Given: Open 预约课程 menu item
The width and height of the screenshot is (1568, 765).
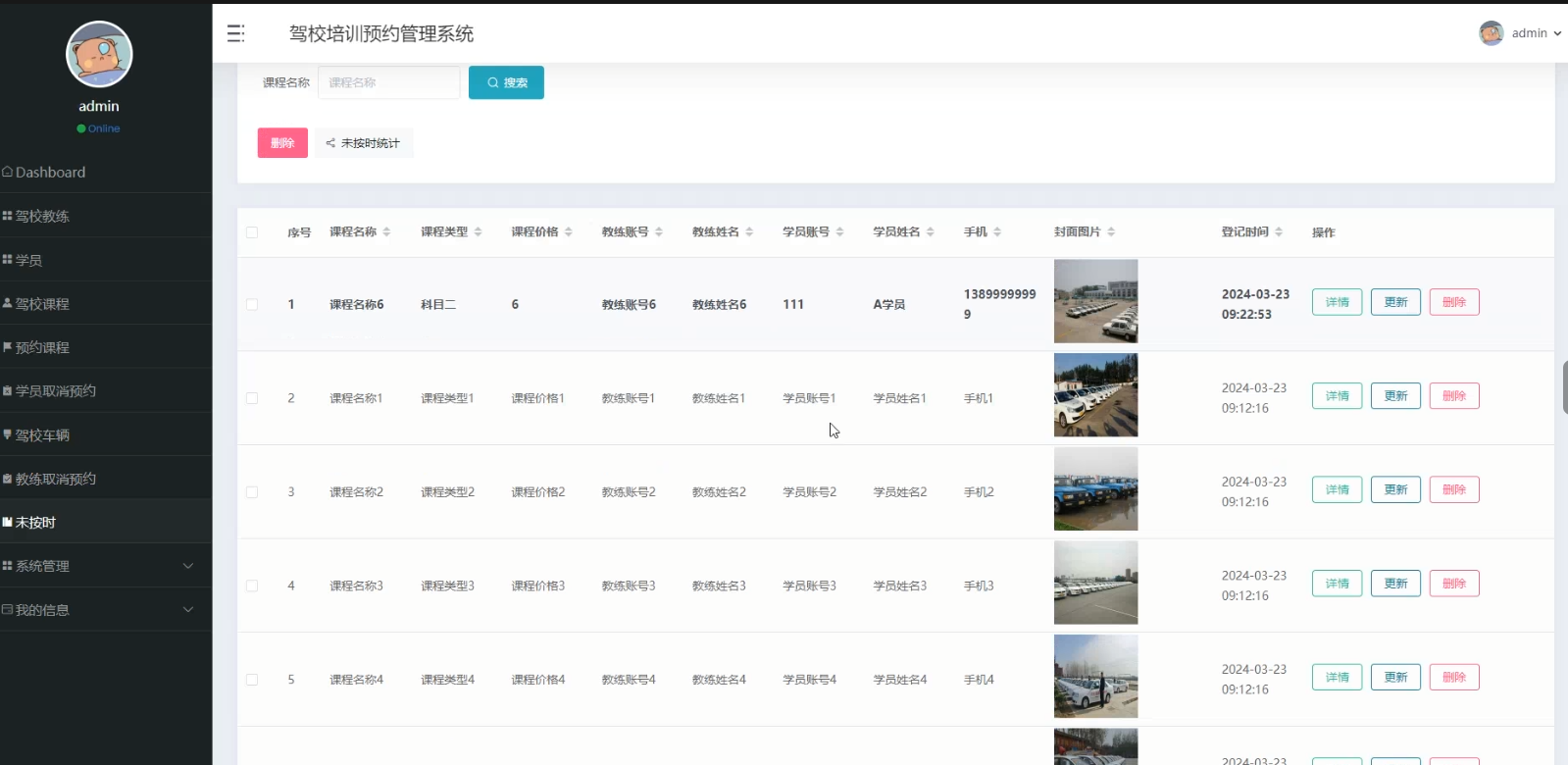Looking at the screenshot, I should click(106, 347).
